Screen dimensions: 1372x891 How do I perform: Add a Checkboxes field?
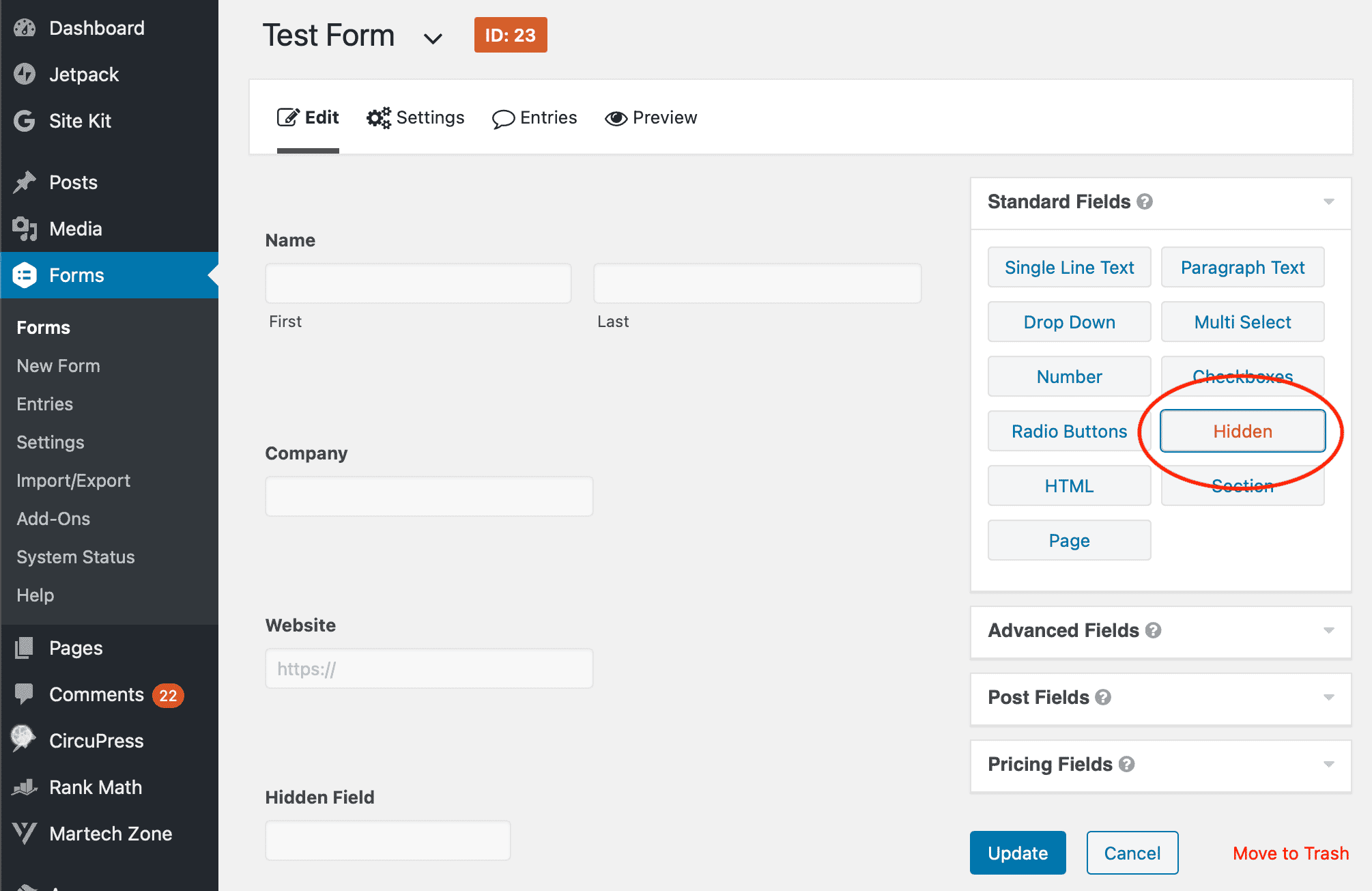point(1242,376)
